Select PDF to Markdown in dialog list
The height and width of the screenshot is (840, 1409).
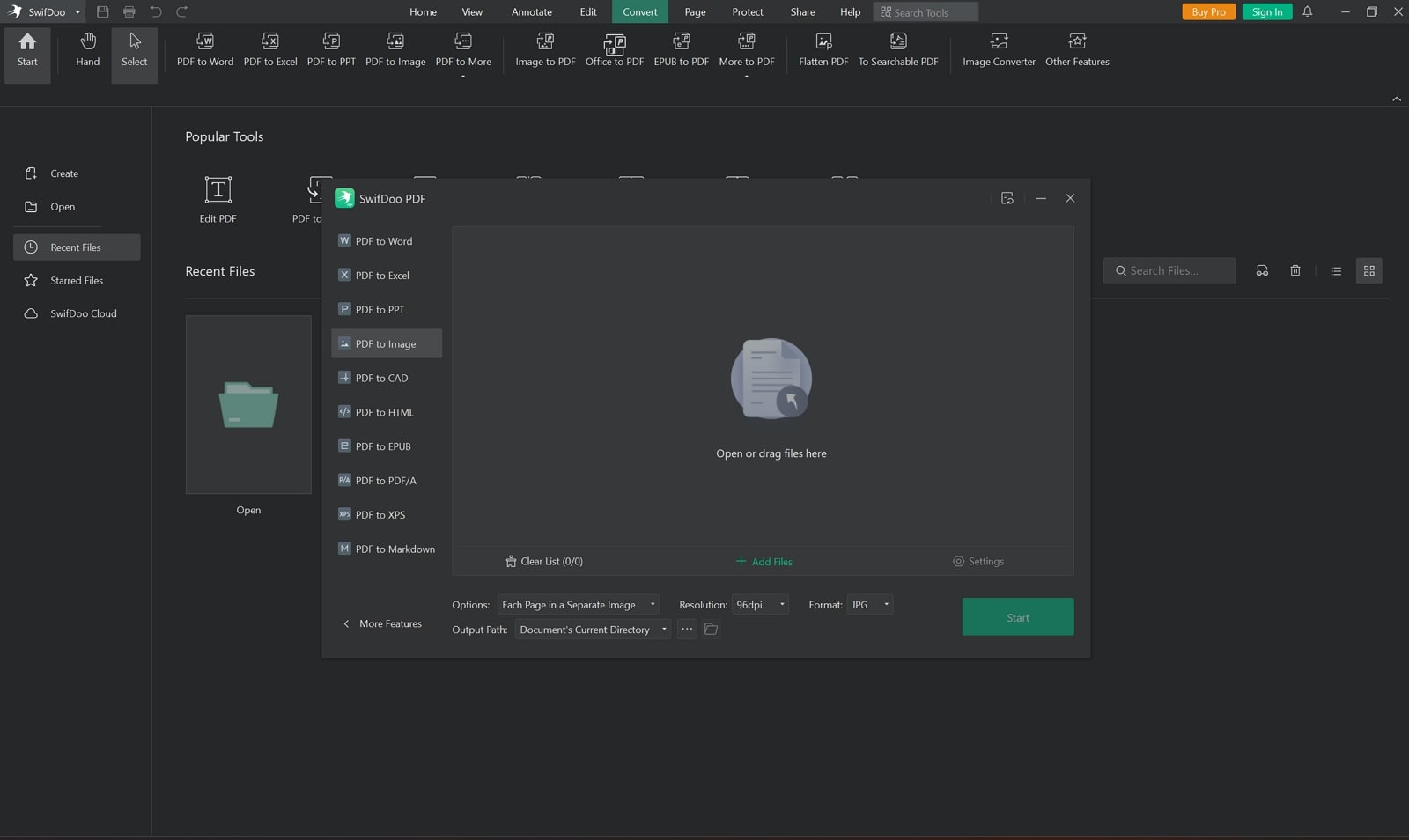coord(387,549)
